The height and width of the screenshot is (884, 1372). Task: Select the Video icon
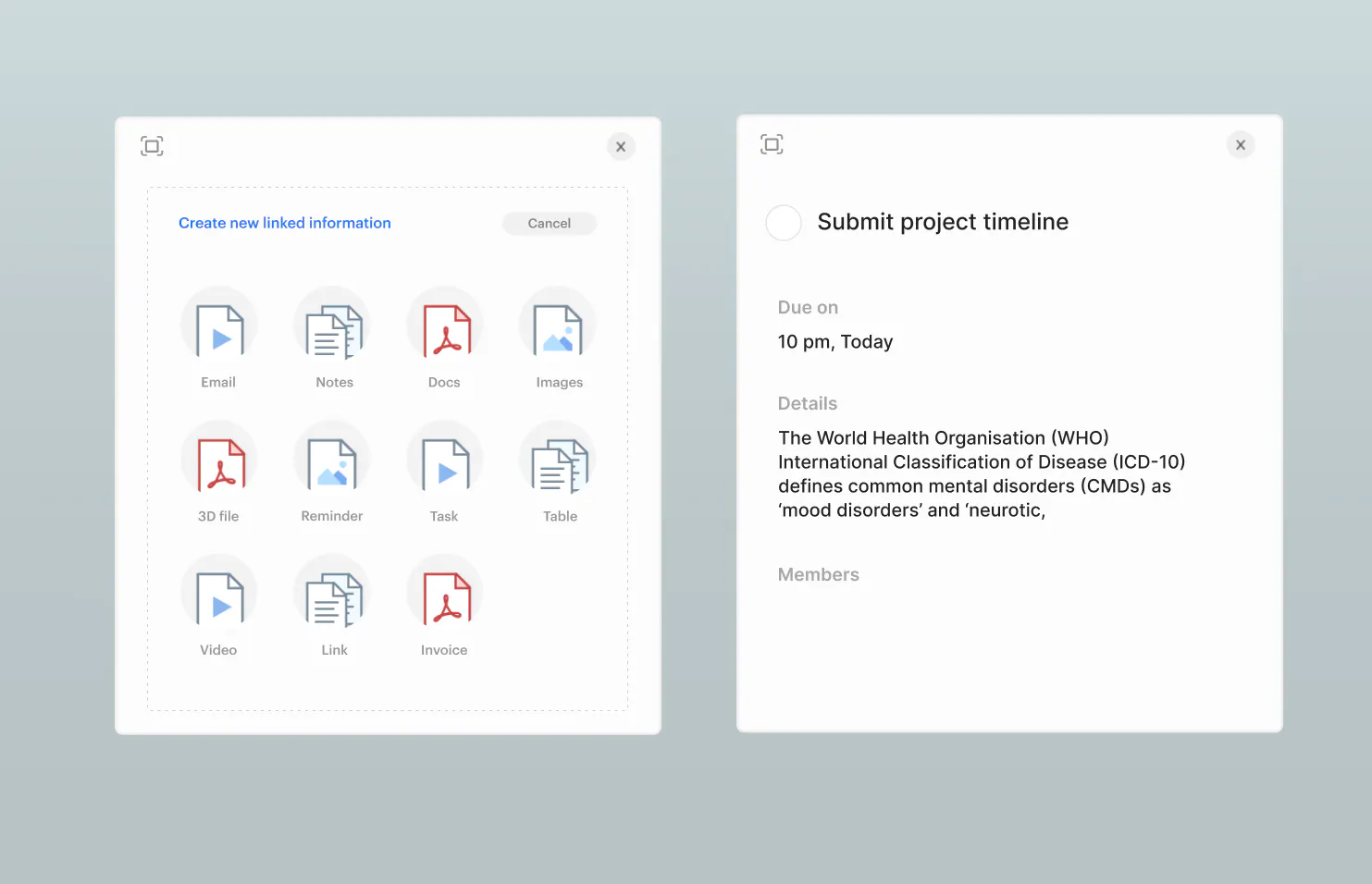(x=219, y=593)
